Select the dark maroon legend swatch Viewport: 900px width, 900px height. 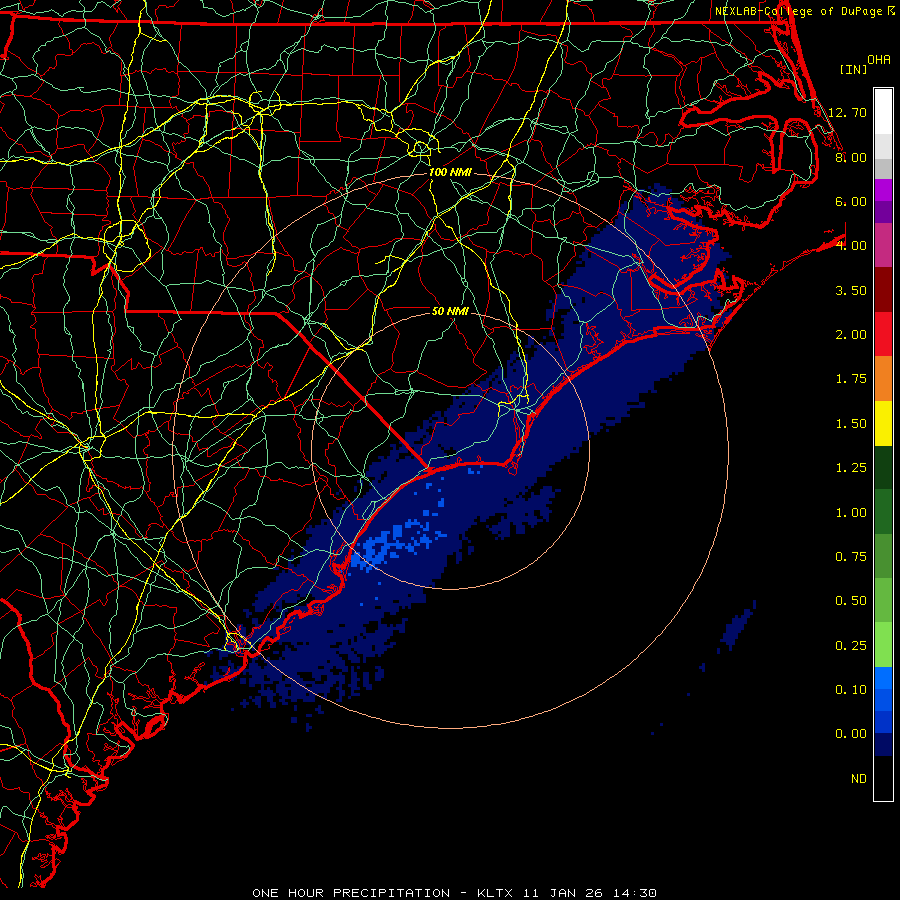pyautogui.click(x=883, y=289)
